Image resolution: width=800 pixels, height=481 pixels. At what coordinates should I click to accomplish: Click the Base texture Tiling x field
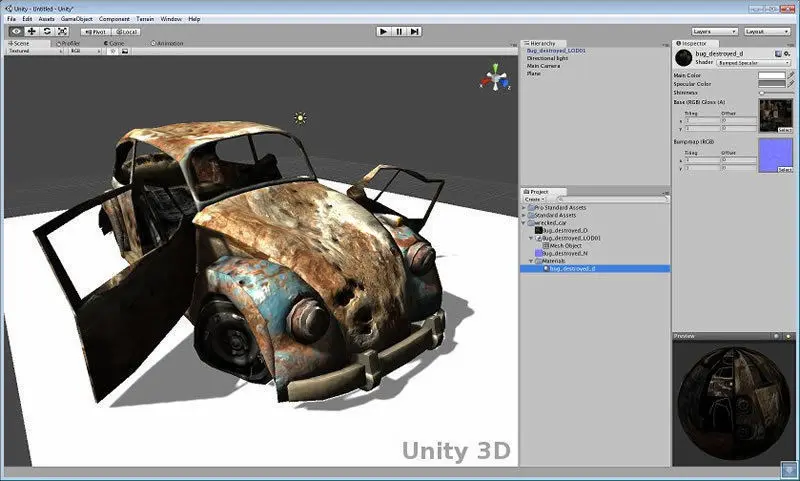click(x=702, y=120)
